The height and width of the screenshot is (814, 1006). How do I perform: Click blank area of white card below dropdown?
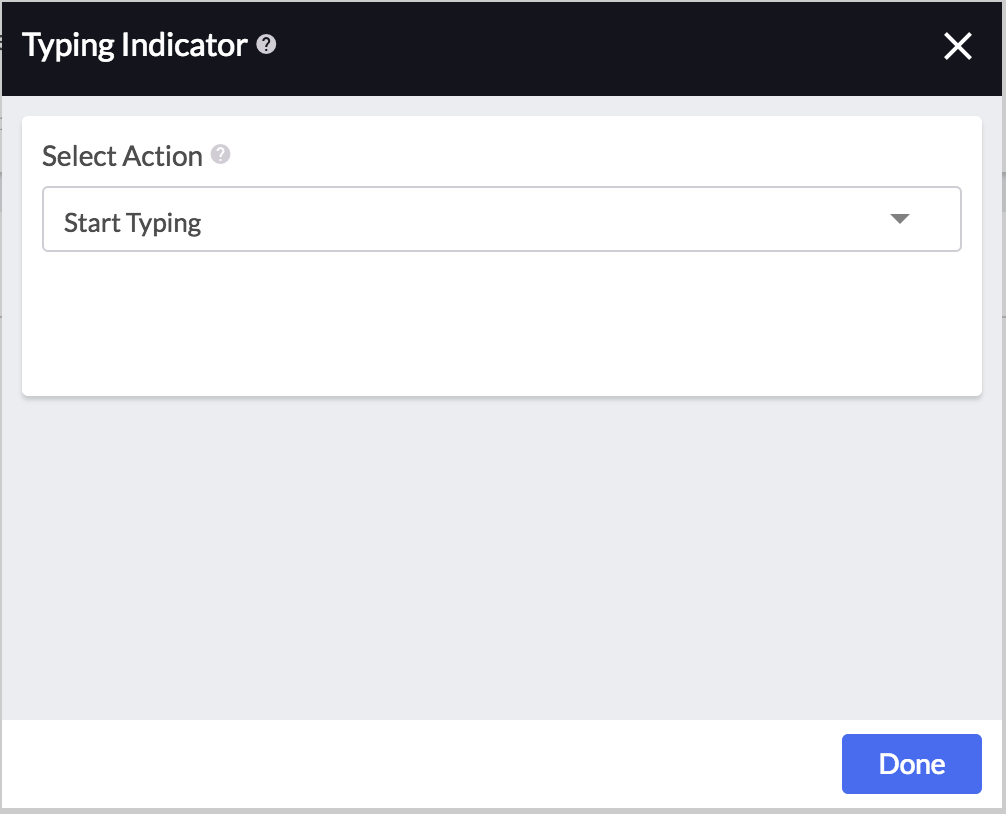point(502,324)
